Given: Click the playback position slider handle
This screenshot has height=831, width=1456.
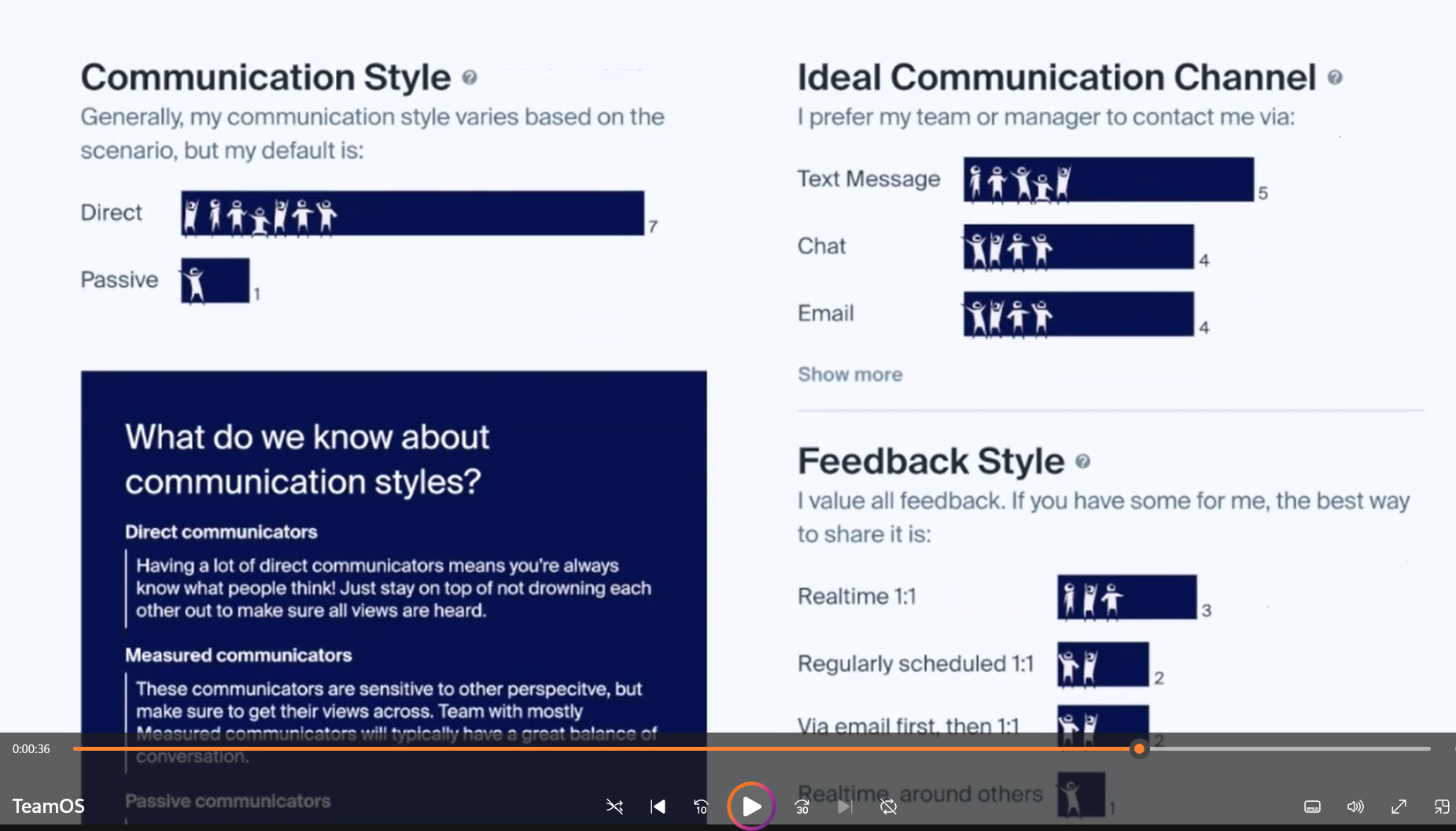Looking at the screenshot, I should point(1139,748).
